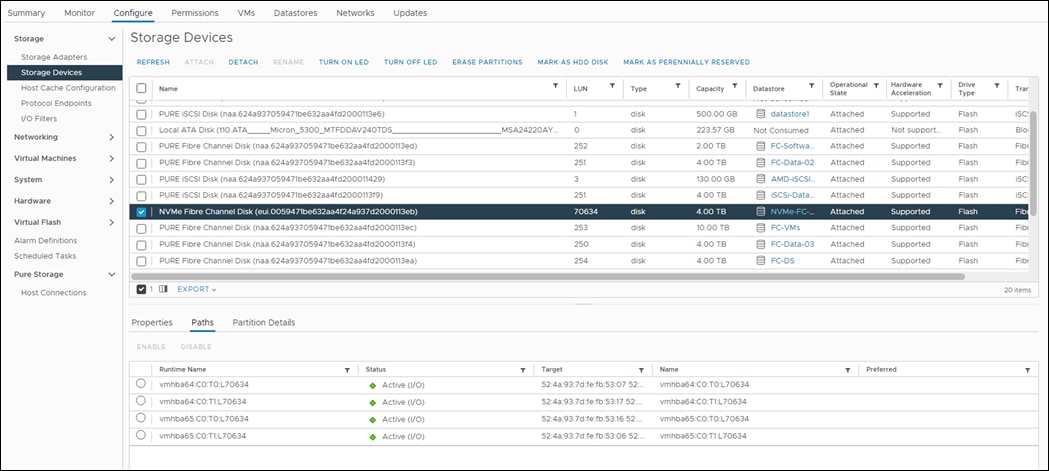1049x471 pixels.
Task: Open the Export dropdown menu
Action: pyautogui.click(x=197, y=290)
